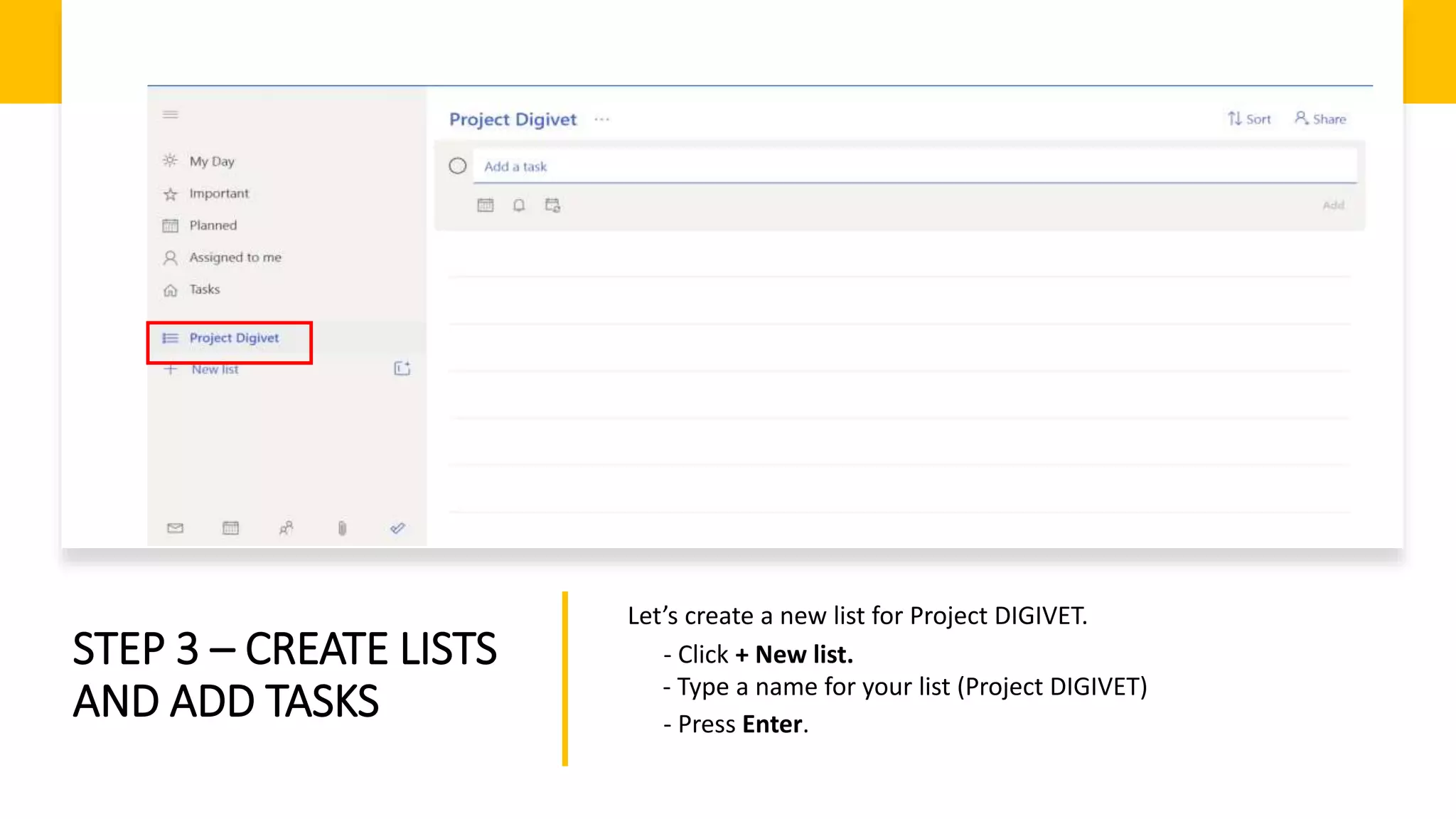Open the Important list
The width and height of the screenshot is (1456, 819).
(x=219, y=193)
